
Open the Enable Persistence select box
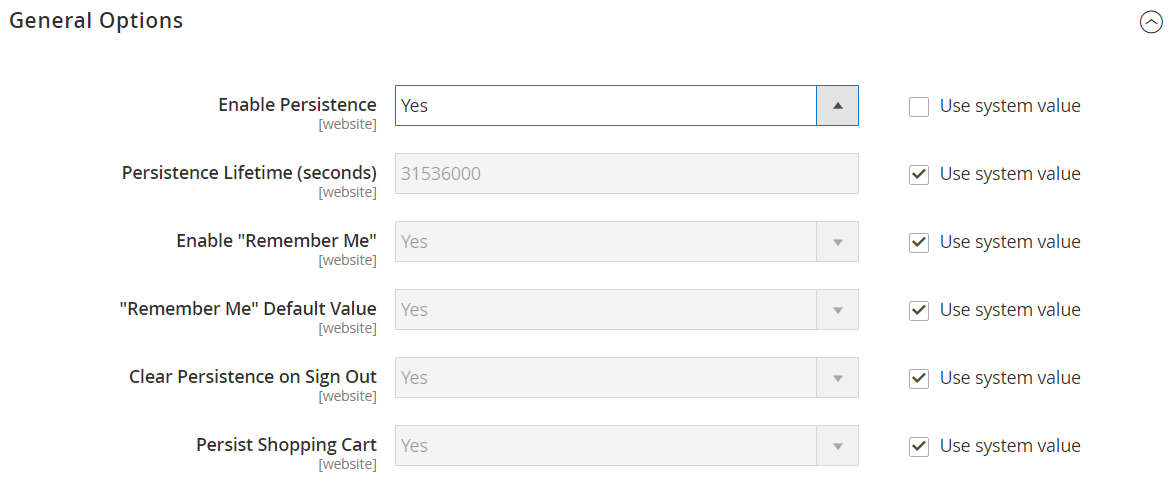(626, 106)
